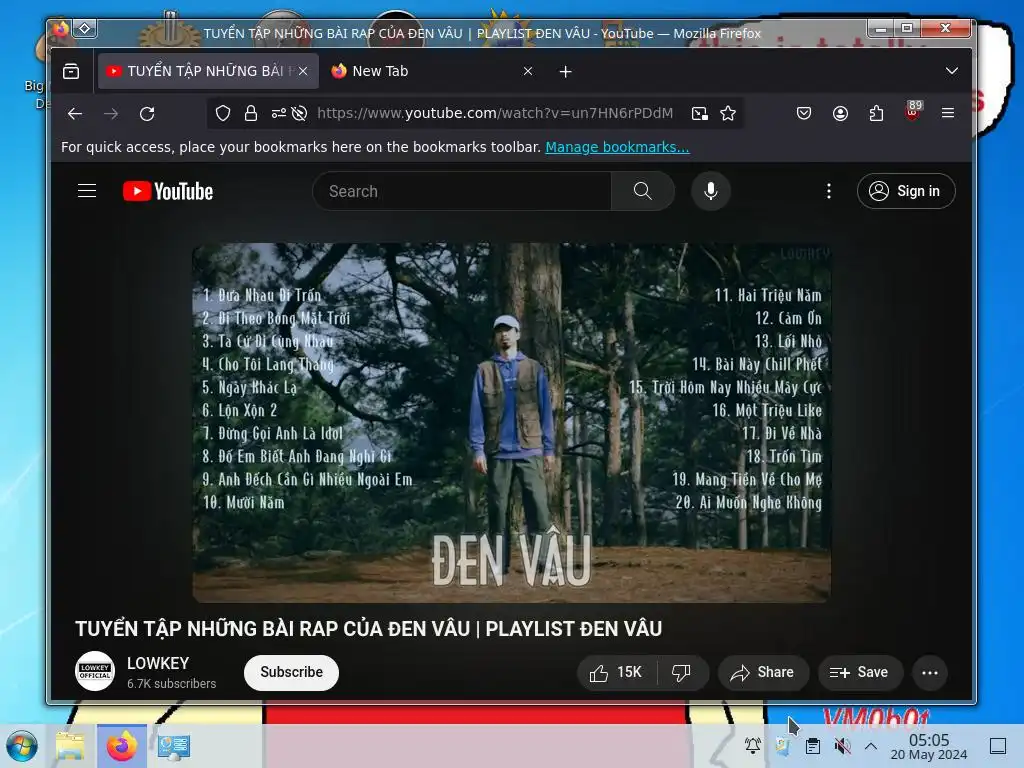Viewport: 1024px width, 768px height.
Task: Click the Đen Vâu video player
Action: pyautogui.click(x=511, y=423)
